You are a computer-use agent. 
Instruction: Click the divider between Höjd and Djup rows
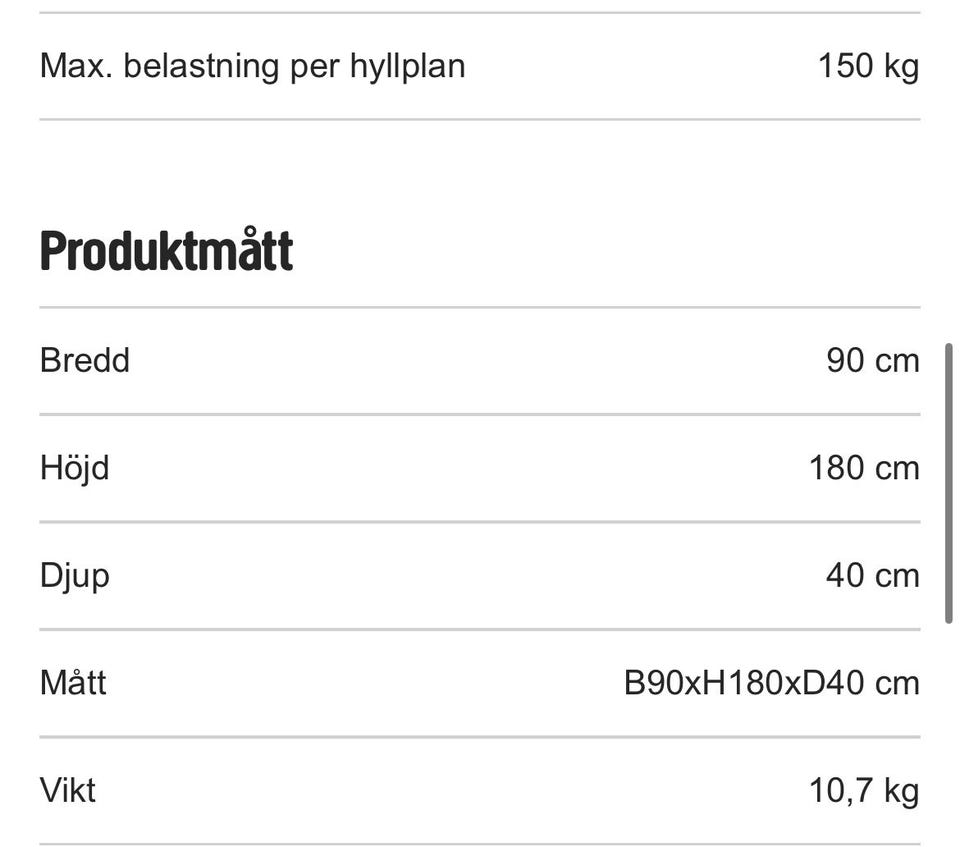pyautogui.click(x=480, y=522)
